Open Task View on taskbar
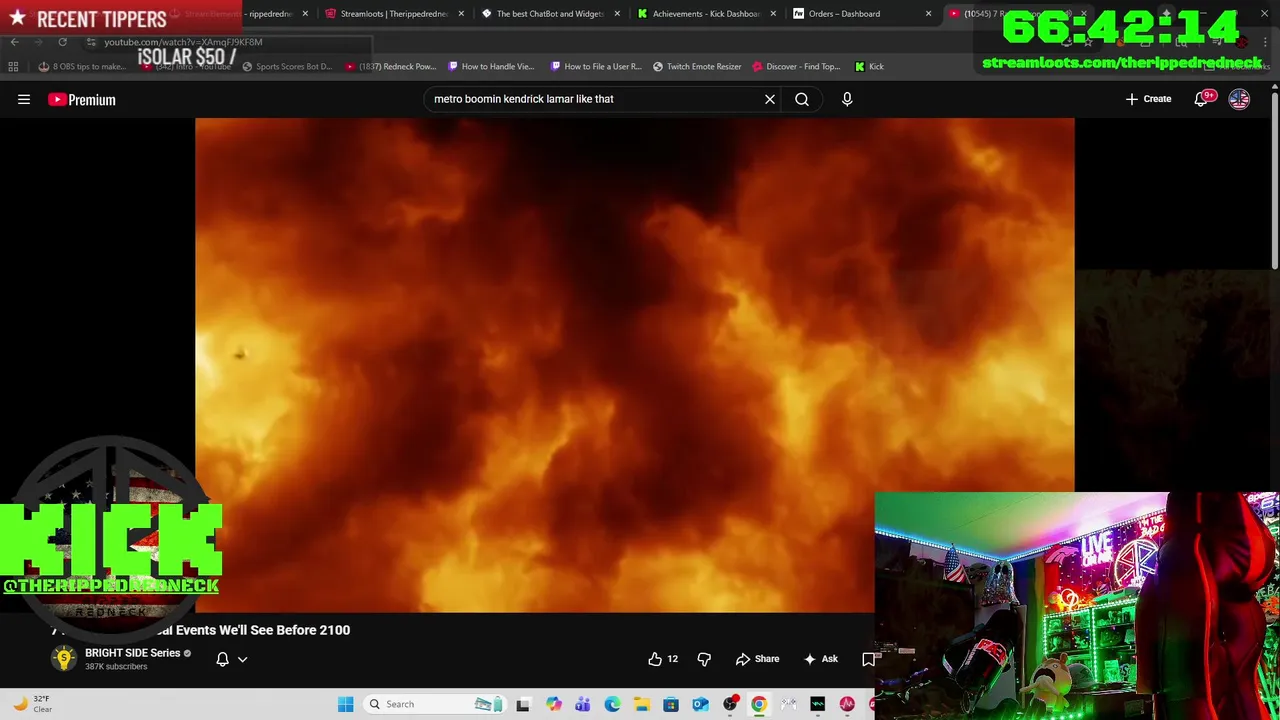The width and height of the screenshot is (1280, 720). (523, 704)
